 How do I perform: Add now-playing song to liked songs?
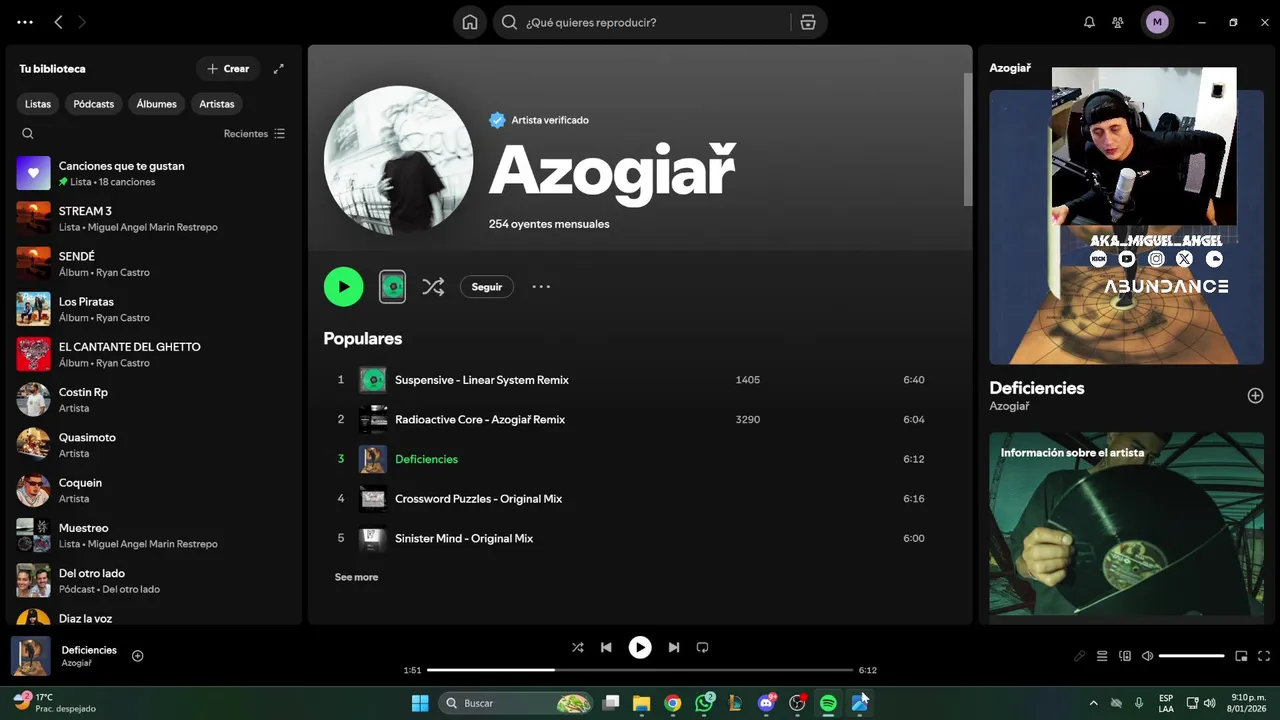point(138,656)
